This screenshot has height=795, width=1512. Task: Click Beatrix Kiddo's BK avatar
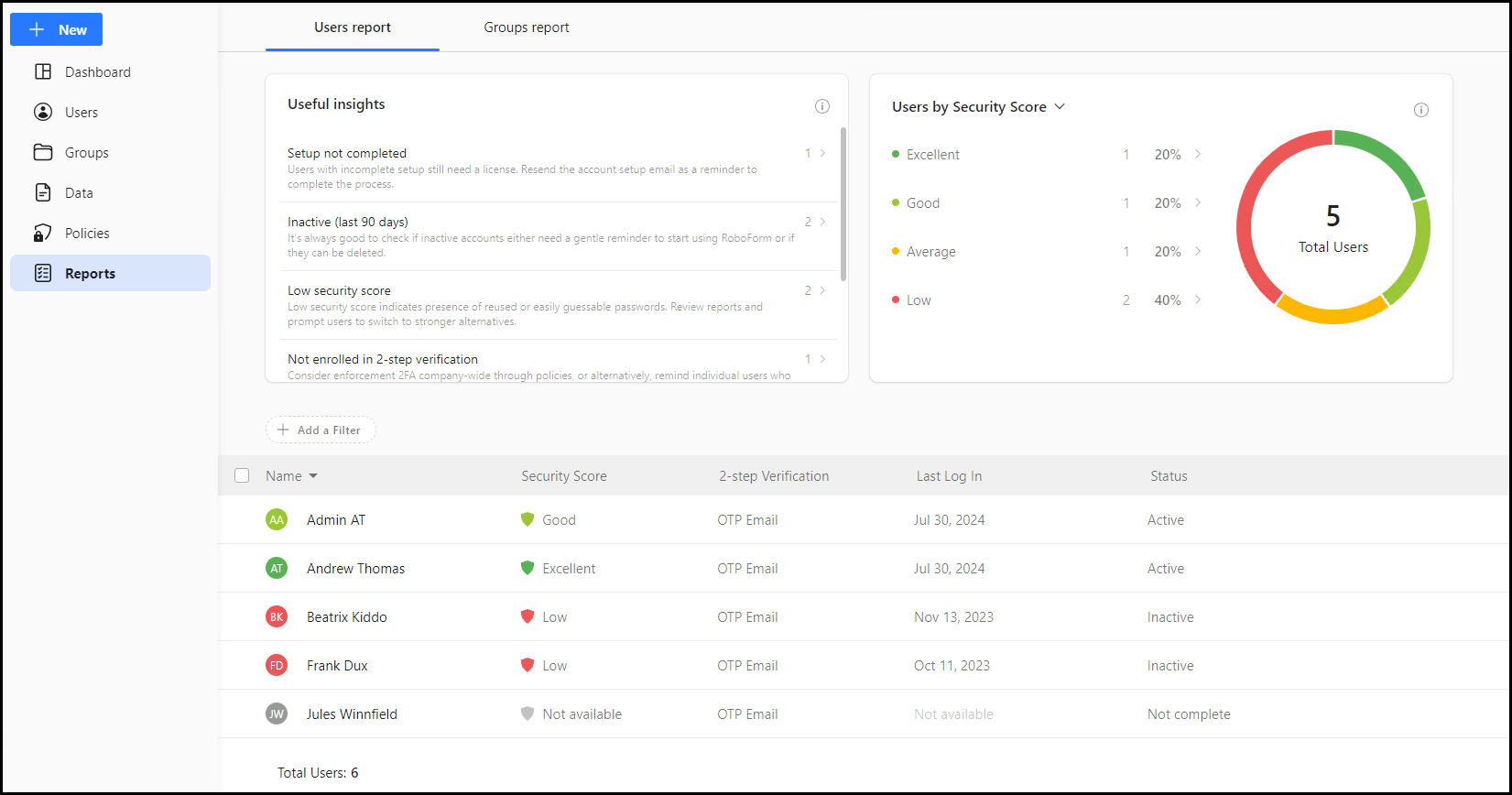277,617
